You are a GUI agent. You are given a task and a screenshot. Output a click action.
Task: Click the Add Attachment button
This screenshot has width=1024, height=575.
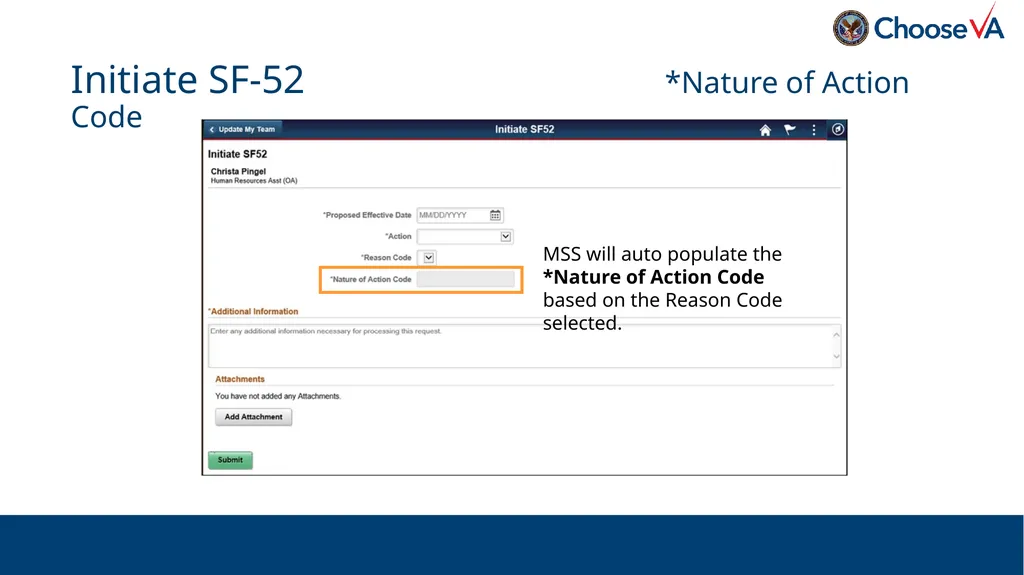[253, 417]
